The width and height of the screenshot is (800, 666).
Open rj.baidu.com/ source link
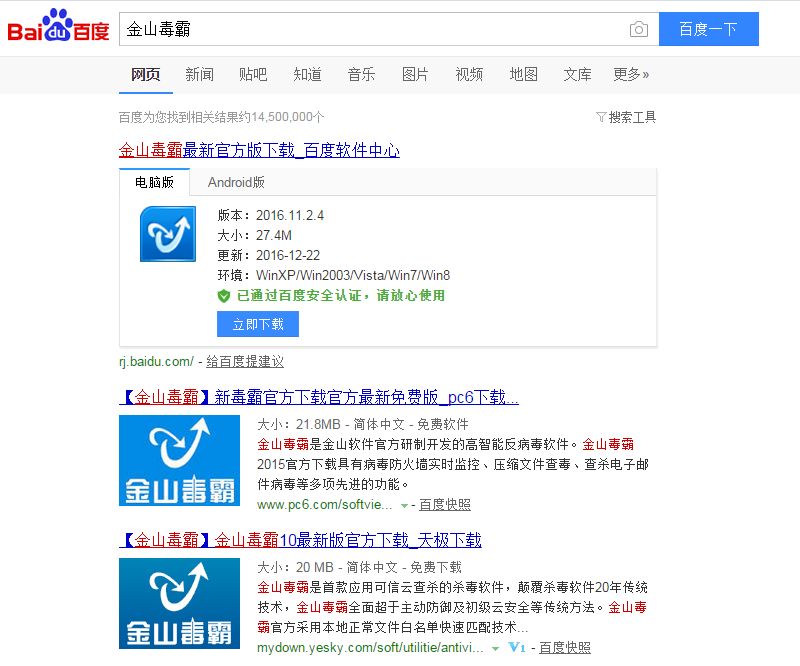(156, 362)
